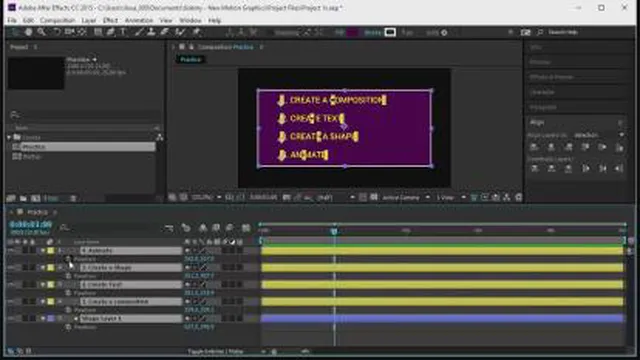Image resolution: width=640 pixels, height=360 pixels.
Task: Open the Effect menu
Action: pyautogui.click(x=110, y=20)
